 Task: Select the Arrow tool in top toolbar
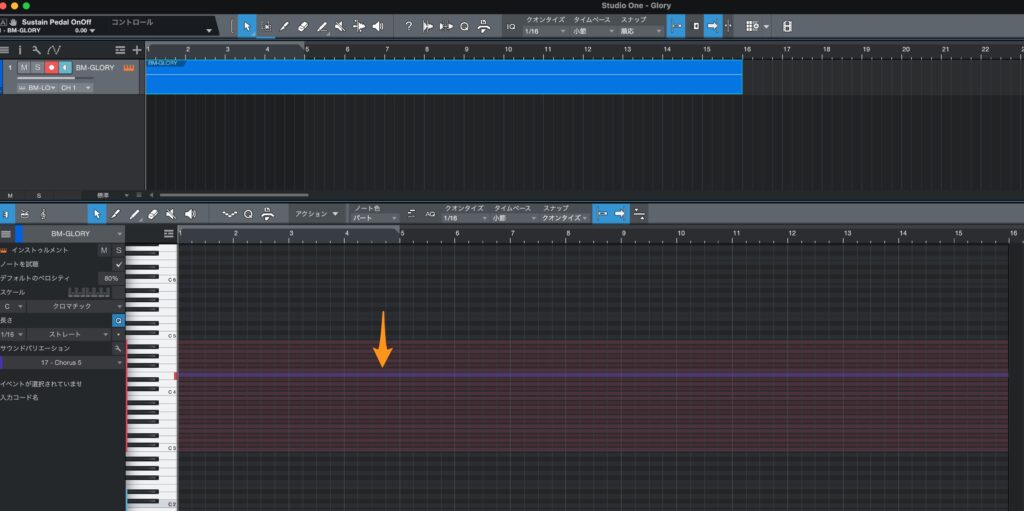tap(247, 26)
